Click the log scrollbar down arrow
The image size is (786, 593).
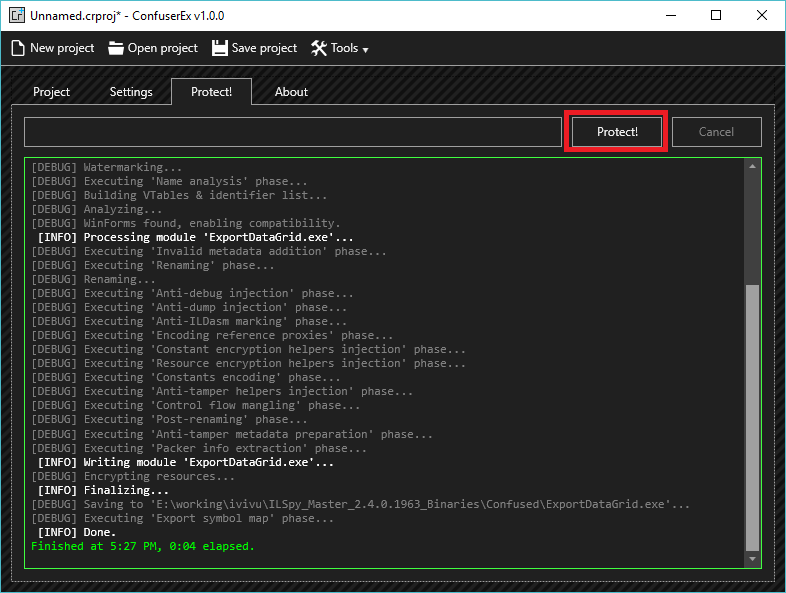(x=752, y=558)
